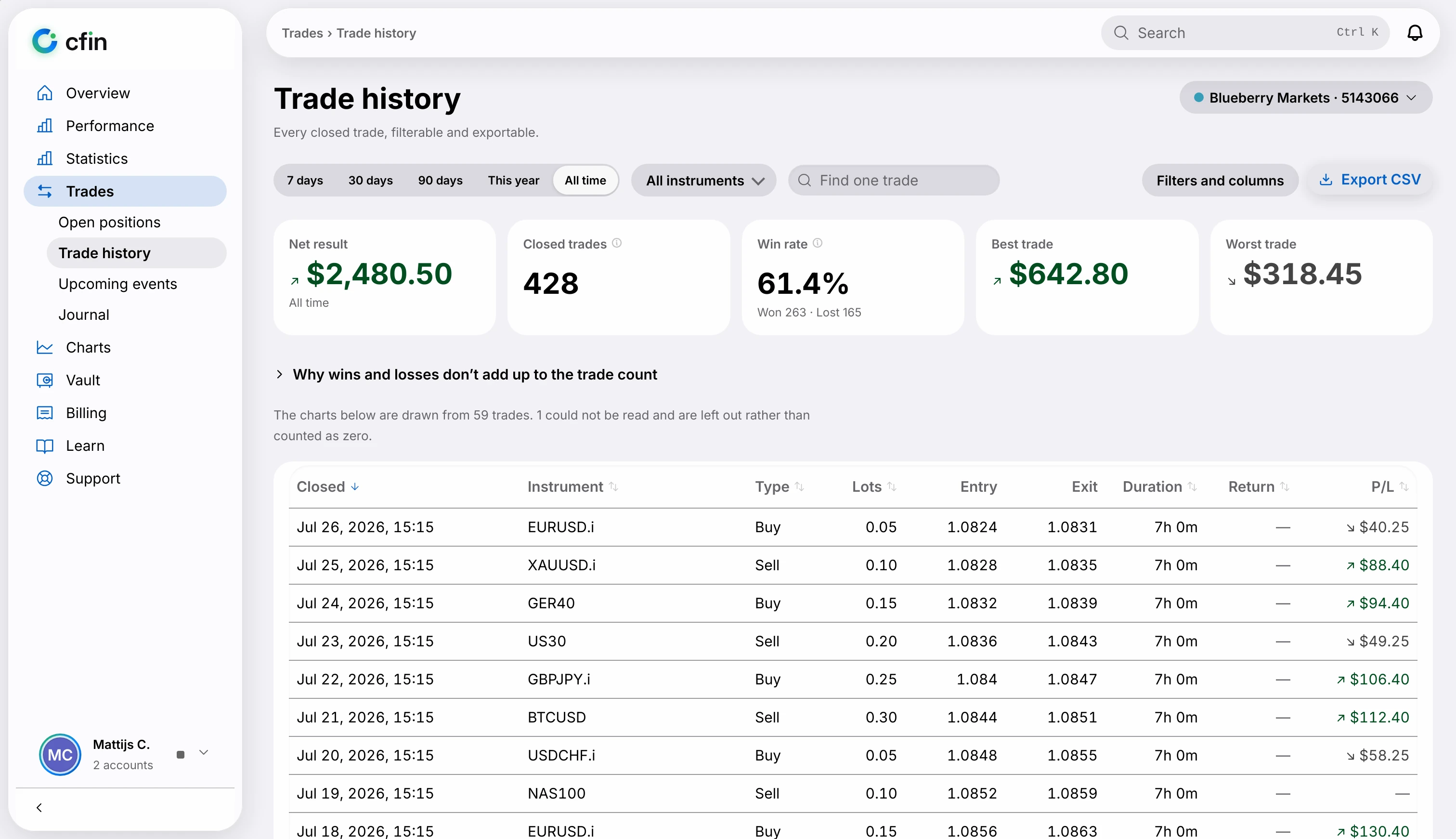Image resolution: width=1456 pixels, height=839 pixels.
Task: Click the Win rate info icon
Action: (817, 243)
